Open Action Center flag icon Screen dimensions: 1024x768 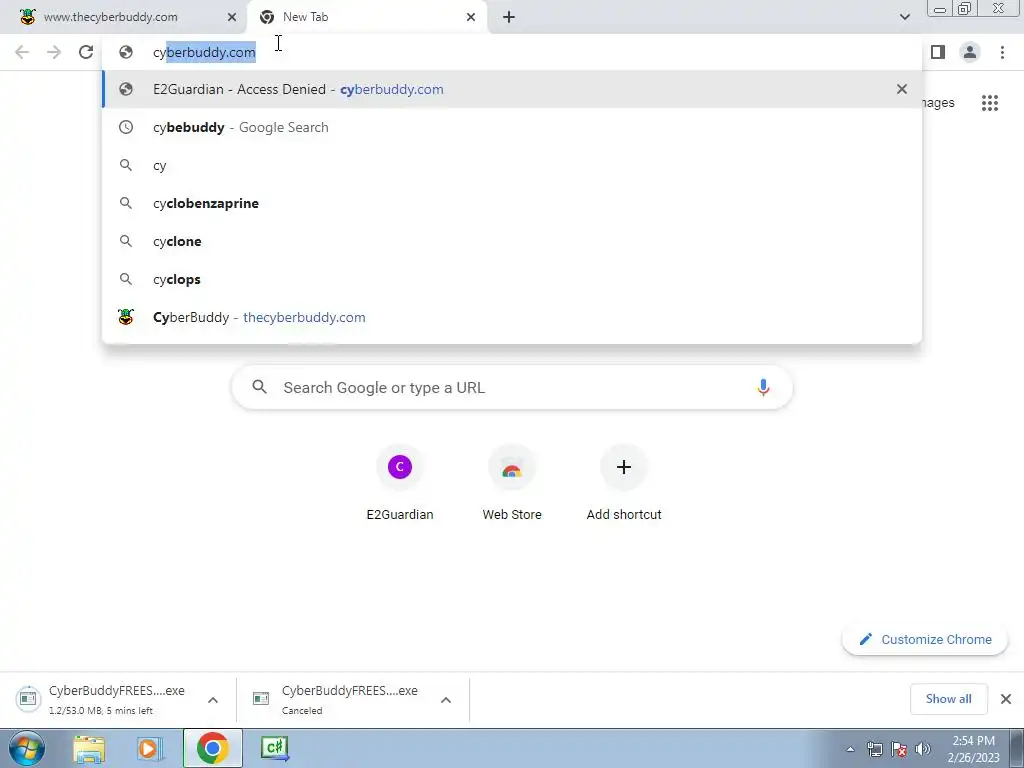(899, 749)
